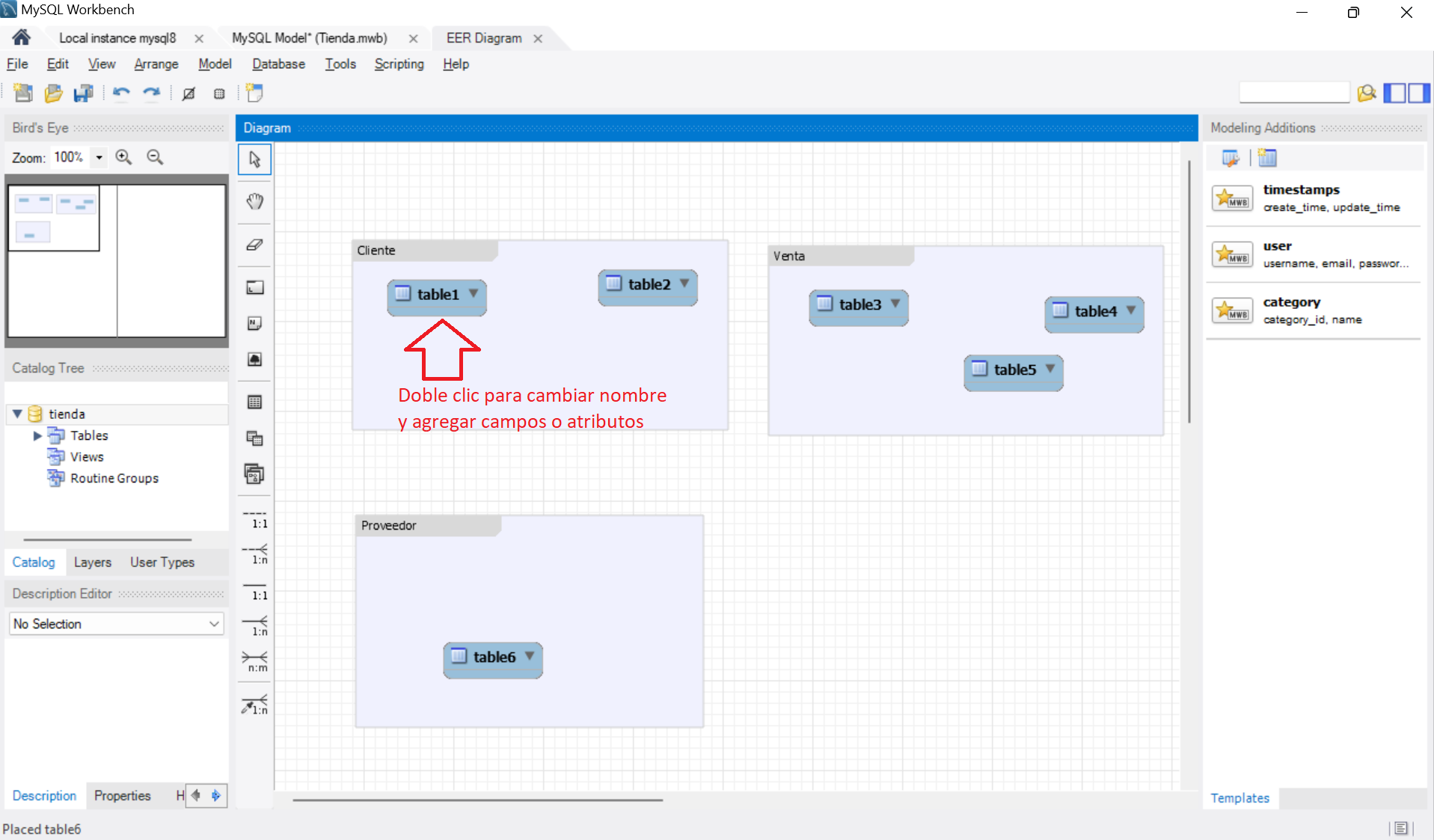Click the diagram horizontal scrollbar

(477, 800)
